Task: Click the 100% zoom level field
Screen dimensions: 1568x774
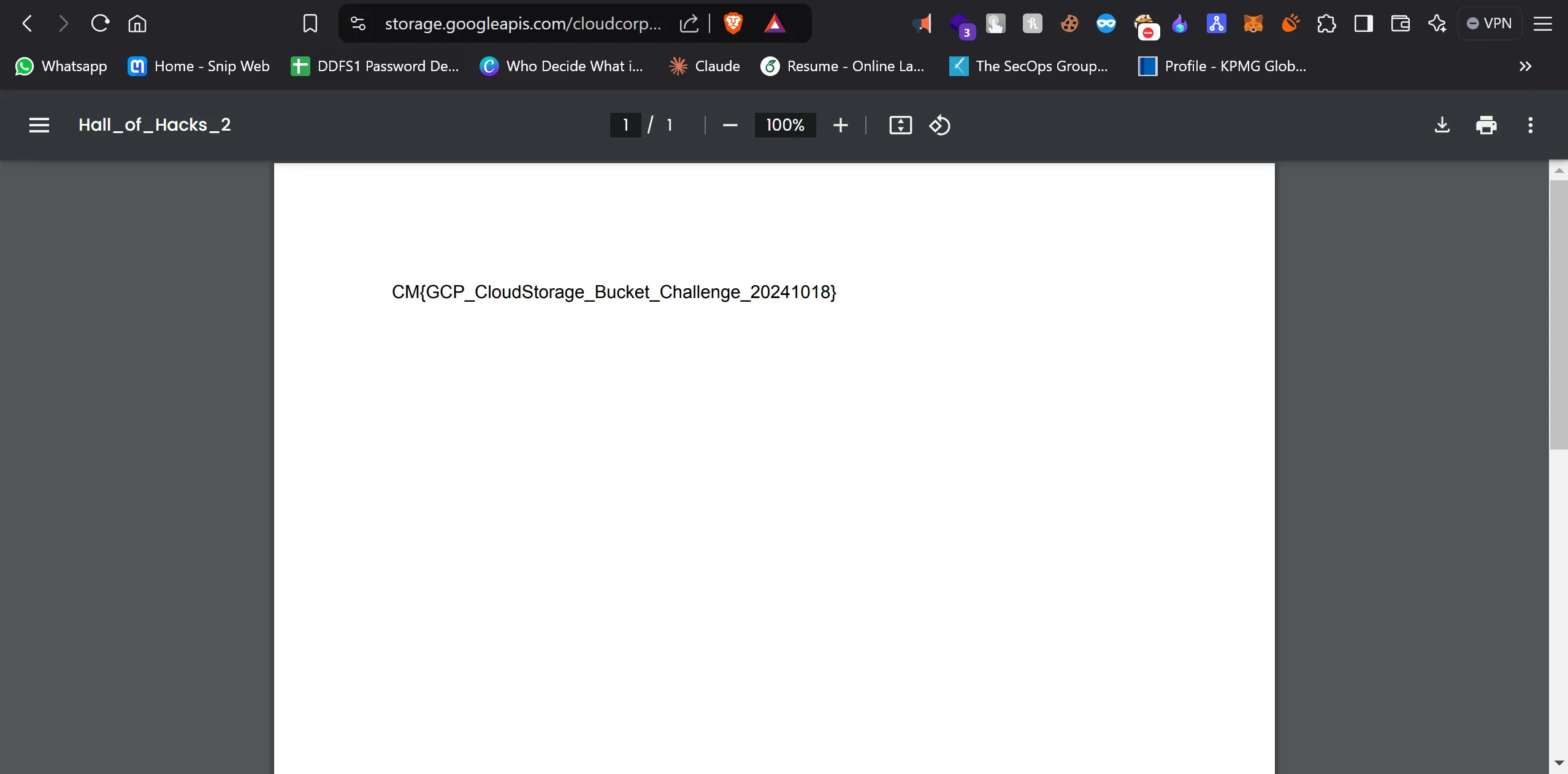Action: click(785, 125)
